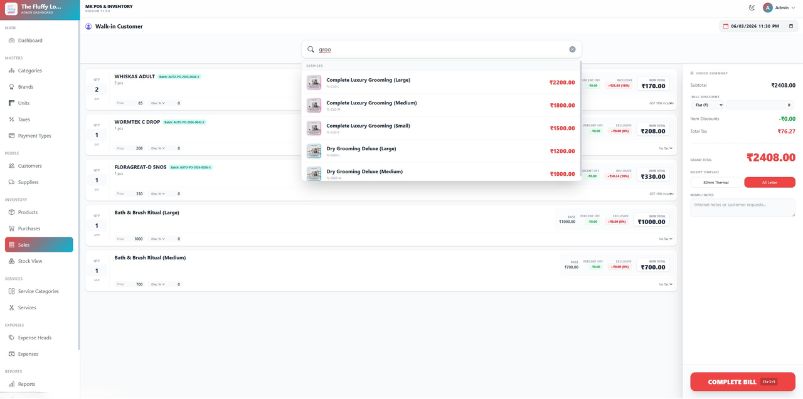803x399 pixels.
Task: Add Dry Grooming Deluxe (Large) ₹1200.00 result
Action: (441, 151)
